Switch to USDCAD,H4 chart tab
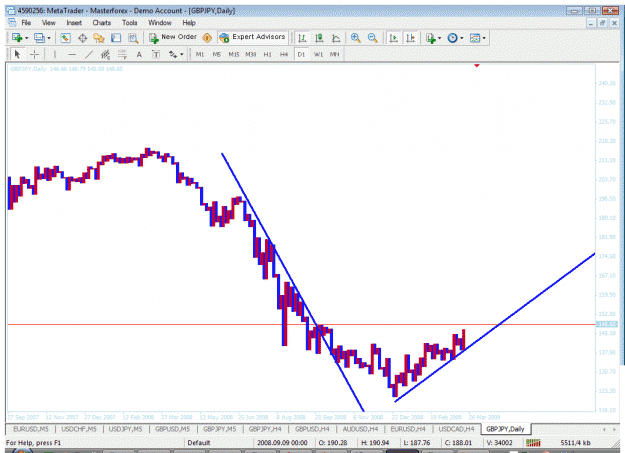Viewport: 625px width, 453px height. (456, 429)
